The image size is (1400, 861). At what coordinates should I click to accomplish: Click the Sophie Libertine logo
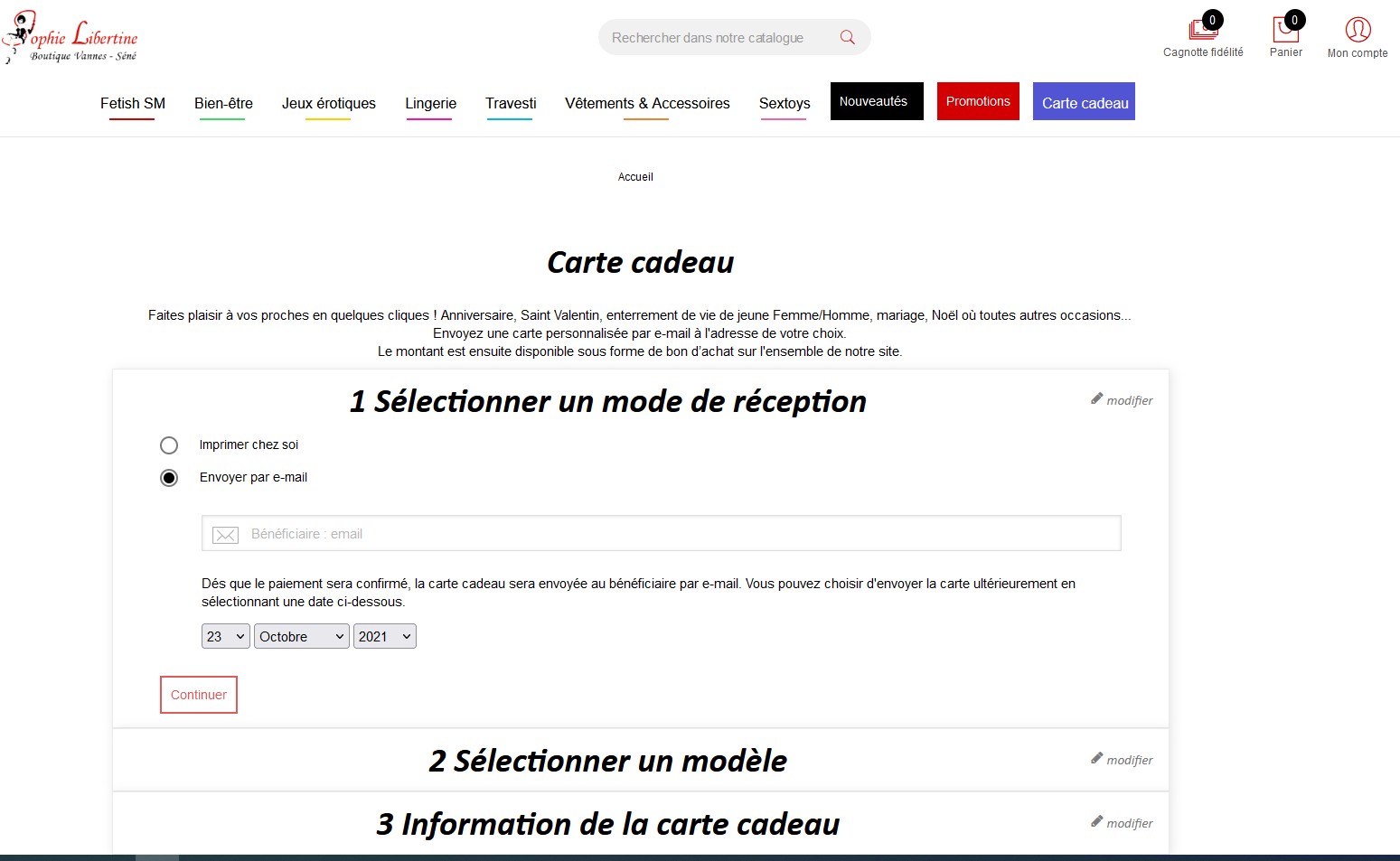click(x=70, y=38)
